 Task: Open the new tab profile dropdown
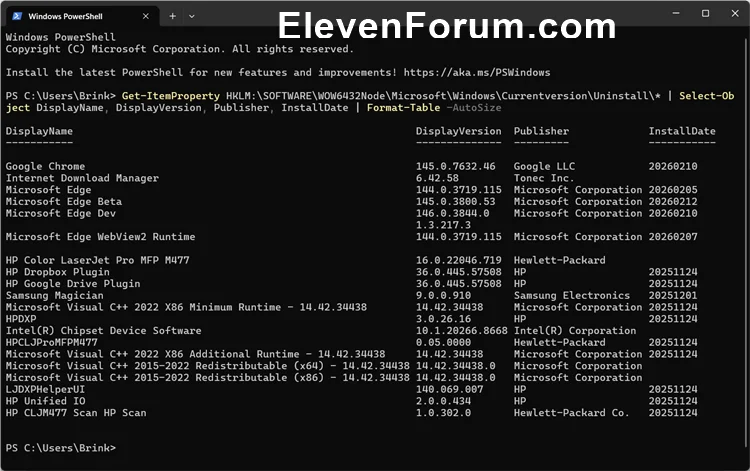192,16
